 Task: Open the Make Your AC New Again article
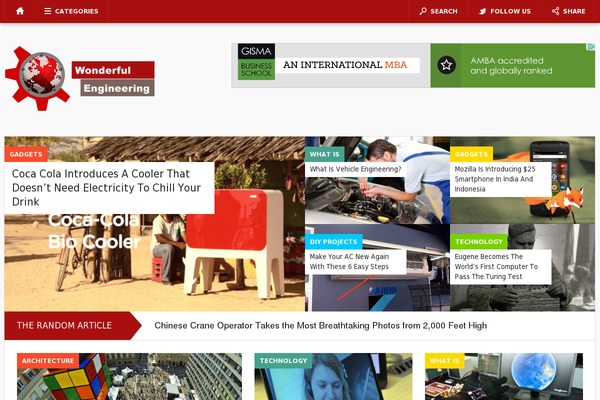tap(349, 262)
